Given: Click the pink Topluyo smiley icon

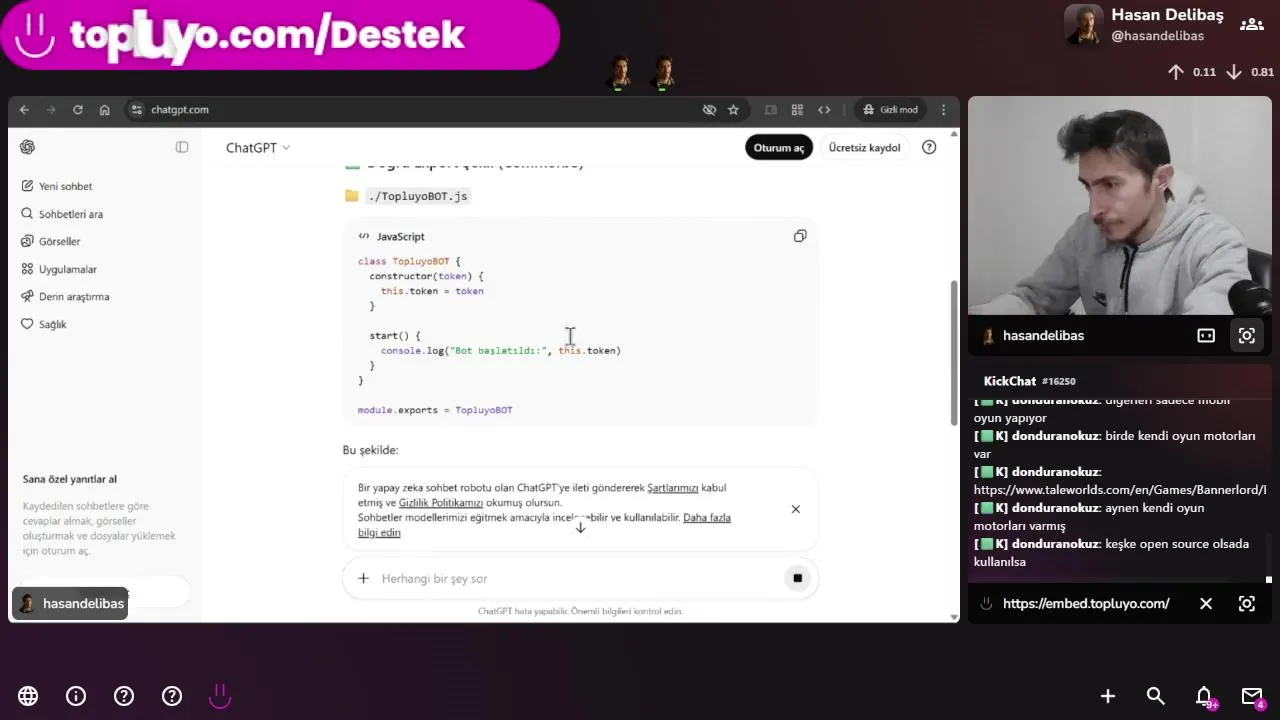Looking at the screenshot, I should 220,696.
